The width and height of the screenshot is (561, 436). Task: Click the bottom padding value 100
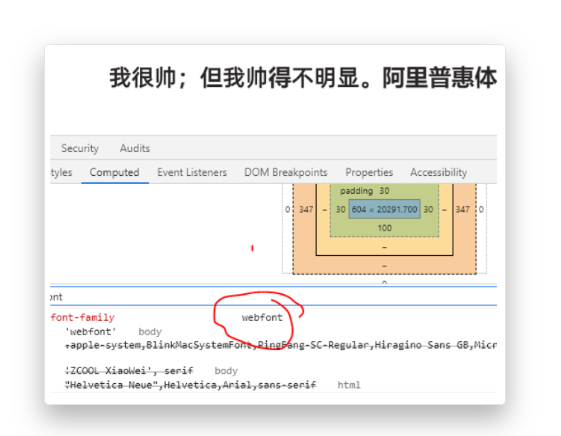(x=385, y=228)
